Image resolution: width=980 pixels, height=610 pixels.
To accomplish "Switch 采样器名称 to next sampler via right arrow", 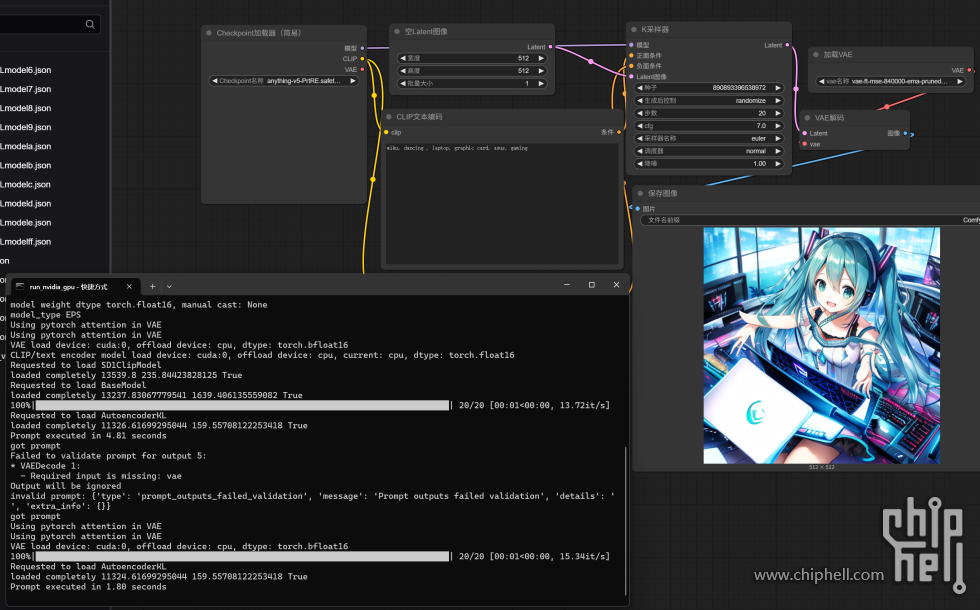I will [778, 138].
